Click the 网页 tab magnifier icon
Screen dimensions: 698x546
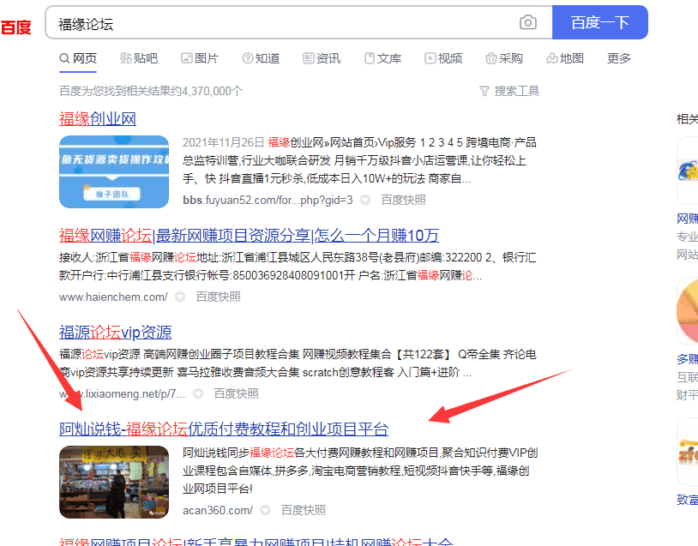(x=65, y=58)
